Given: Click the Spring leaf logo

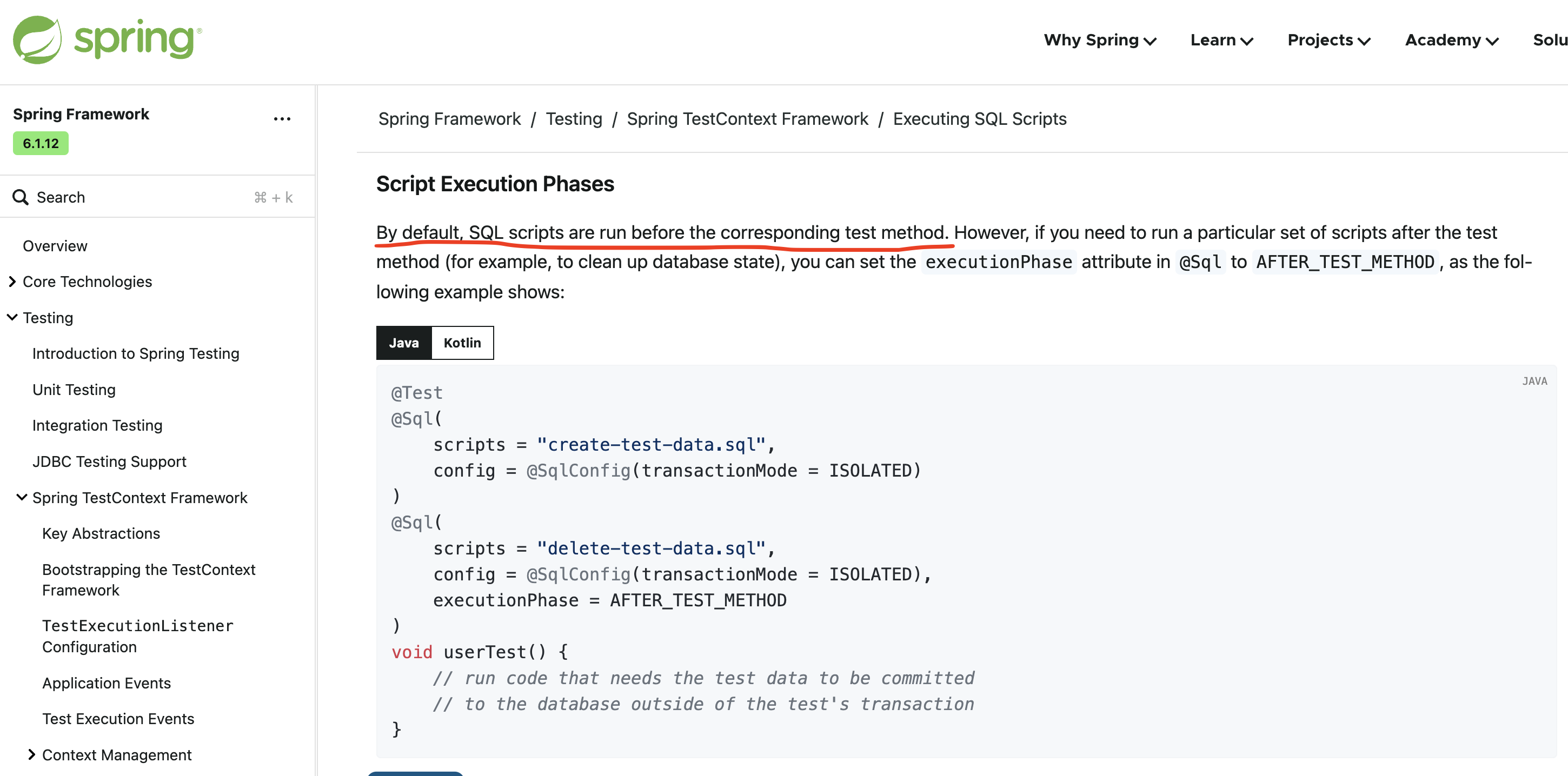Looking at the screenshot, I should (x=38, y=40).
